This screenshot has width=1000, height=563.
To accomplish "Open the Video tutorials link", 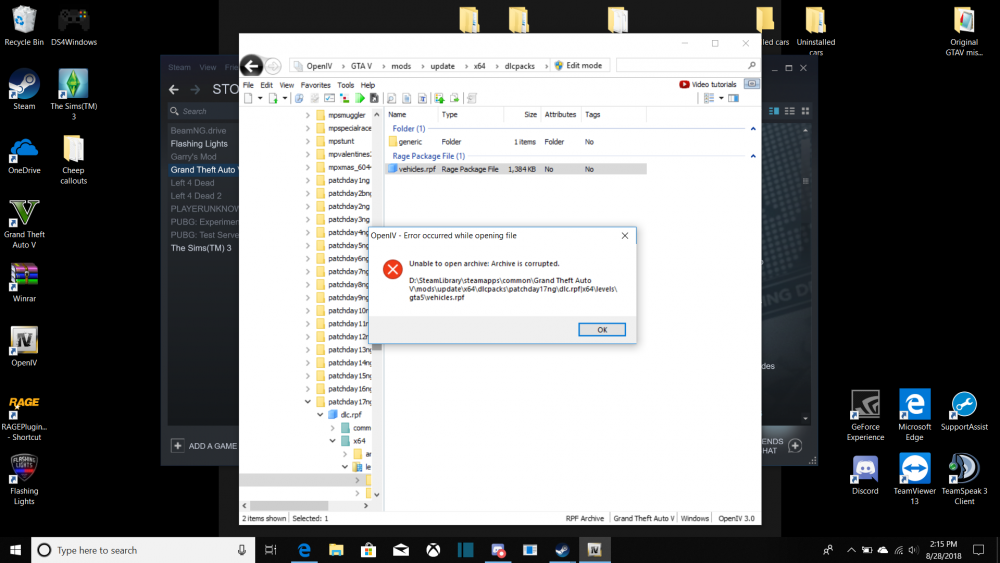I will (x=708, y=84).
